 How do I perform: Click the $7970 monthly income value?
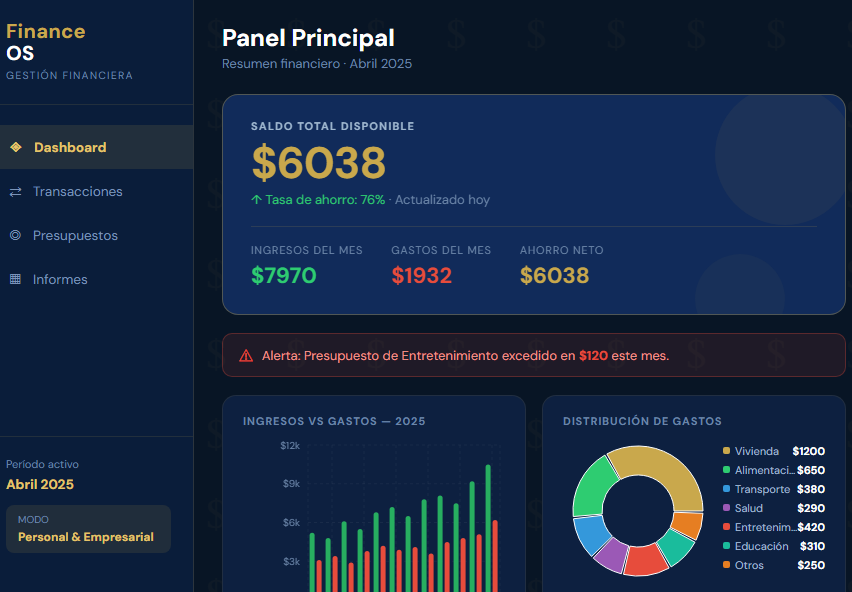[x=284, y=275]
